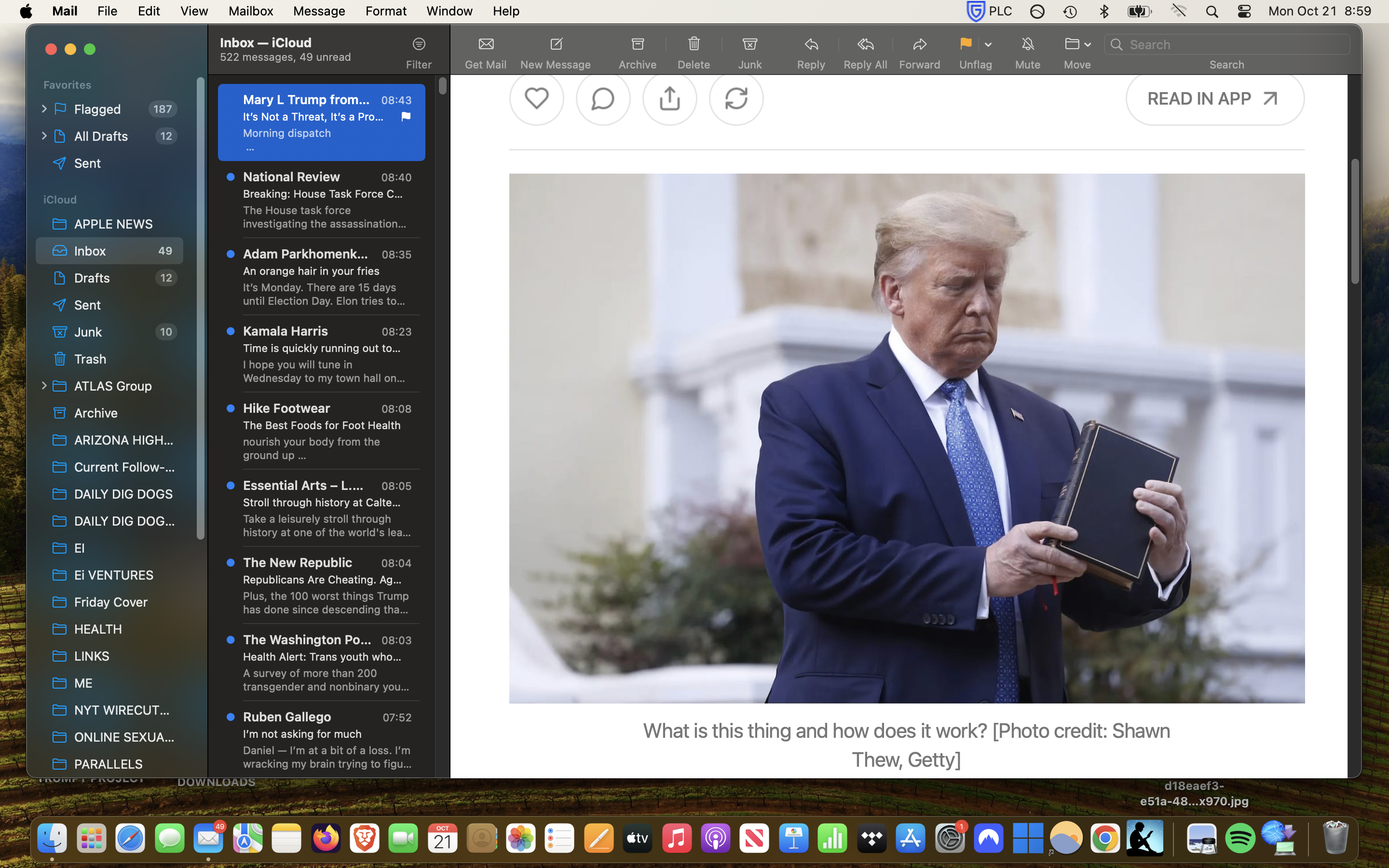Forward the current email

tap(919, 44)
